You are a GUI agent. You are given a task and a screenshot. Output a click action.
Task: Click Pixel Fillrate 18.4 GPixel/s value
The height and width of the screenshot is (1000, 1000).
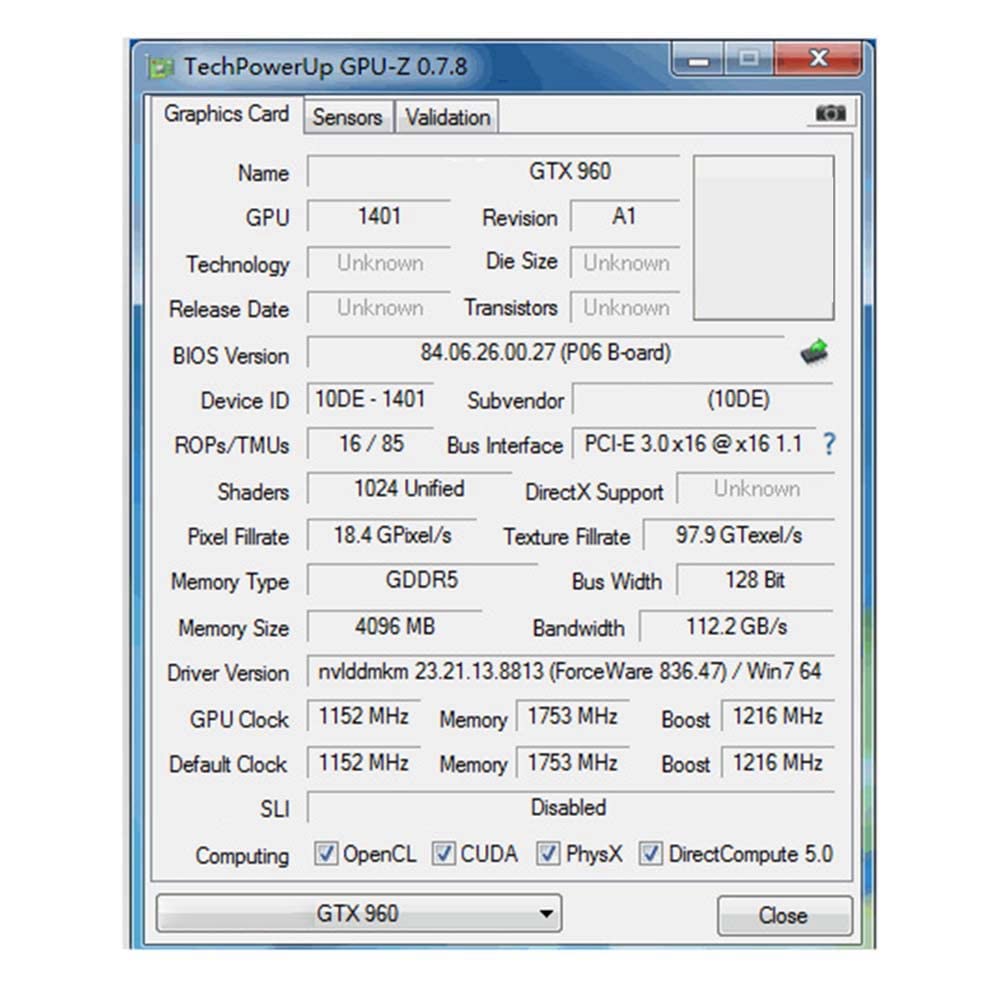coord(392,534)
